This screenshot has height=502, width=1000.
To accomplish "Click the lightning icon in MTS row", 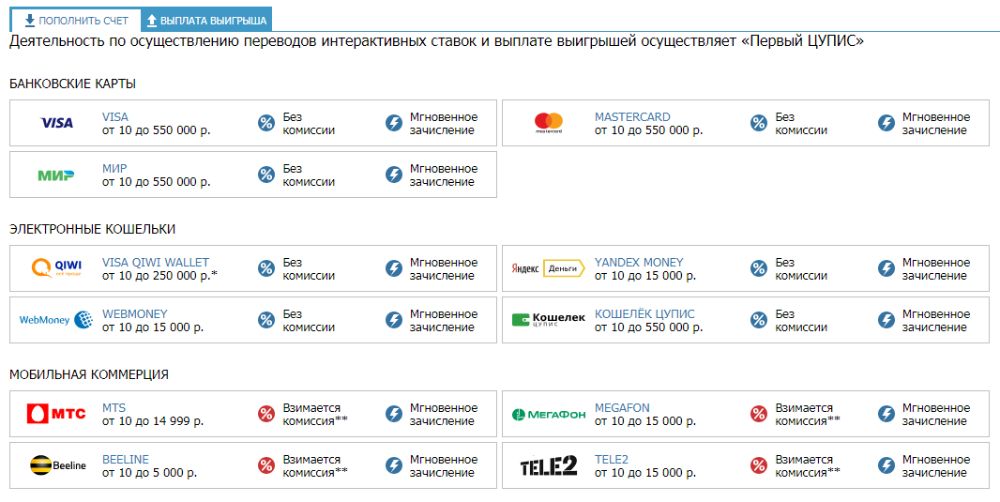I will (394, 414).
